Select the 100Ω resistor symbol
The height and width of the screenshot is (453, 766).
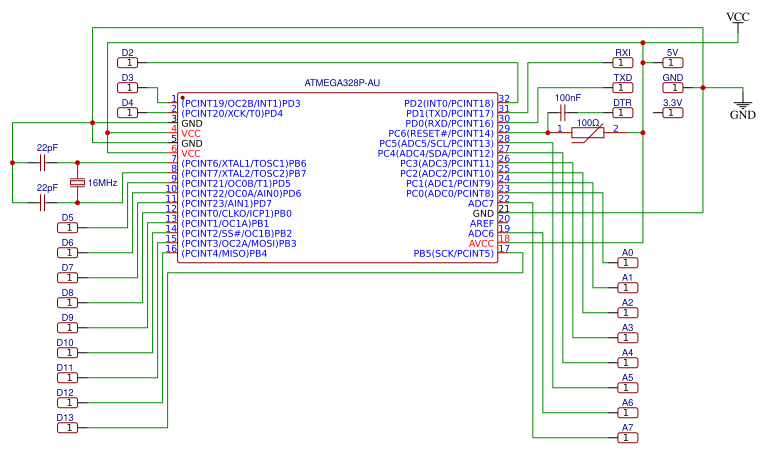[x=587, y=132]
